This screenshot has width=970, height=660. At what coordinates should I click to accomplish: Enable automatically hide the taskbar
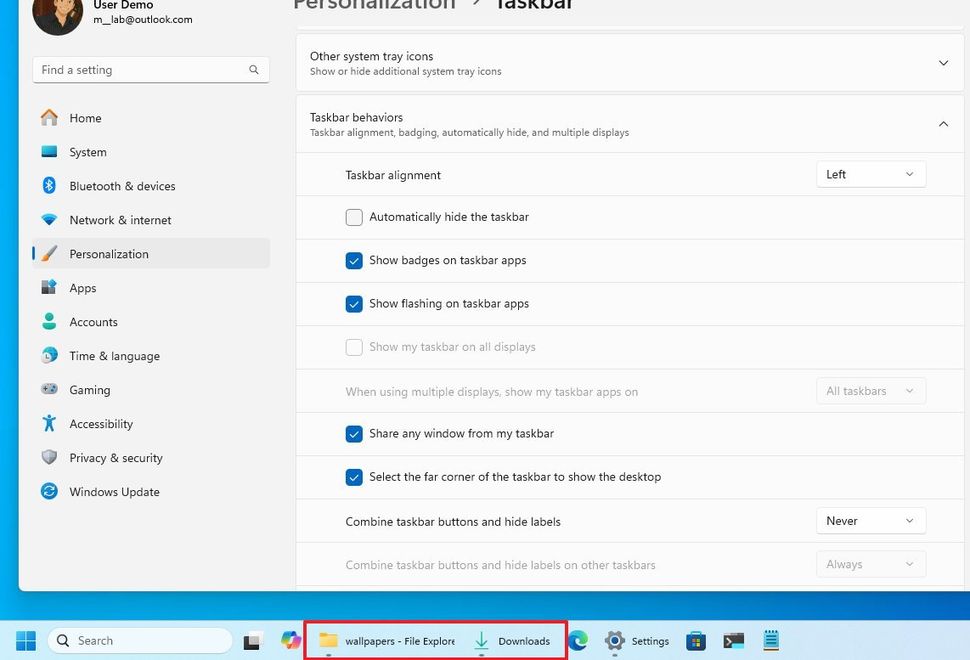[354, 217]
